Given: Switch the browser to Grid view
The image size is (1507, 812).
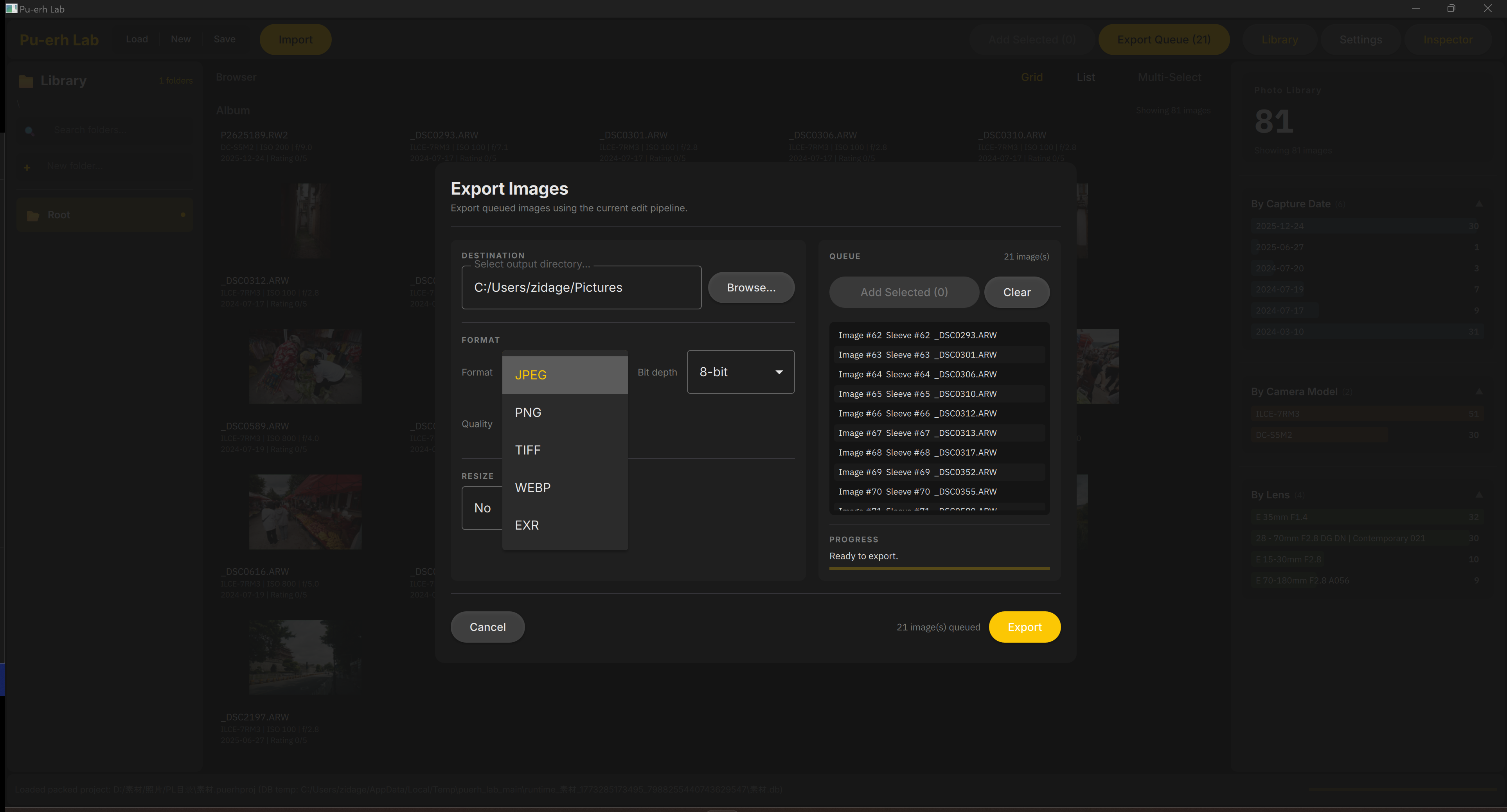Looking at the screenshot, I should point(1031,77).
